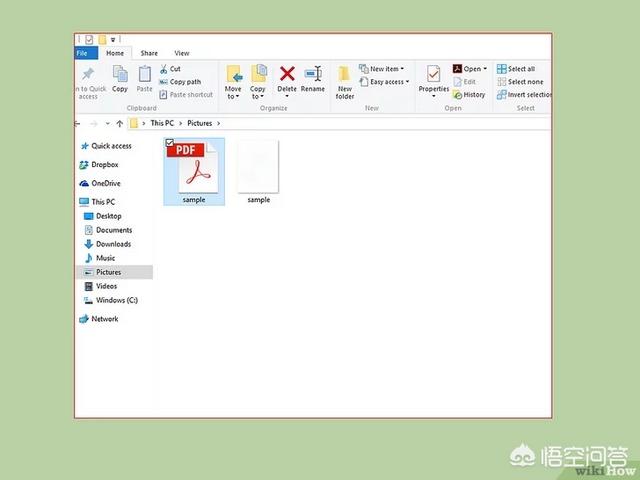
Task: Open the Desktop folder in sidebar
Action: (102, 216)
